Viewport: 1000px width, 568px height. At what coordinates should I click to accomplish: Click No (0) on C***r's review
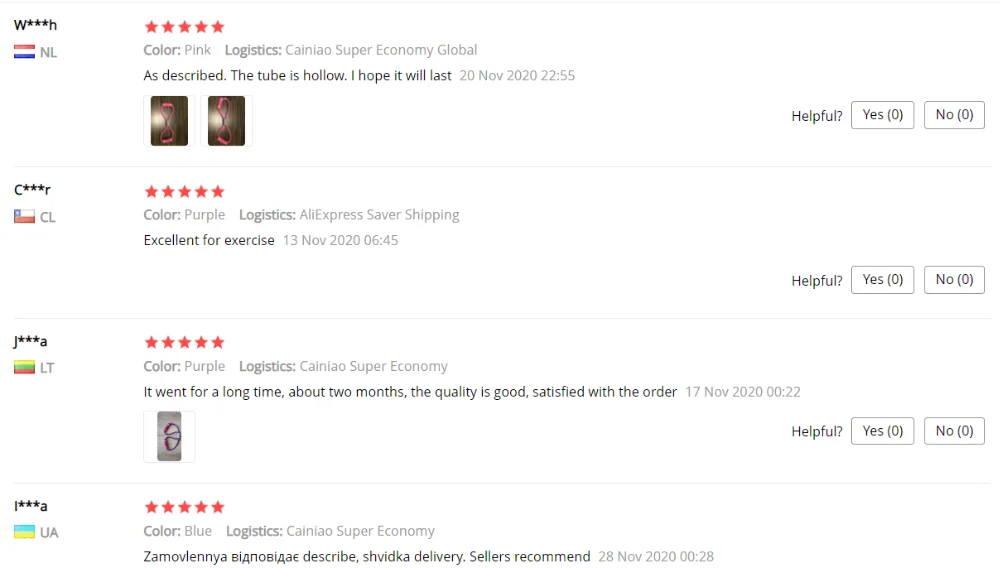[954, 280]
